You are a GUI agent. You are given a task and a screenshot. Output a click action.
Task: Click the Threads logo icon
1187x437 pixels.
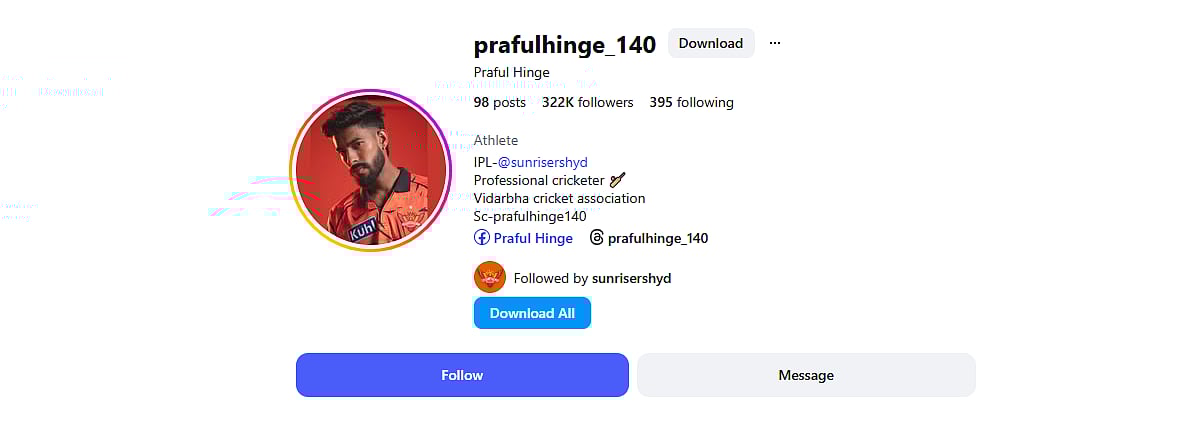coord(597,238)
